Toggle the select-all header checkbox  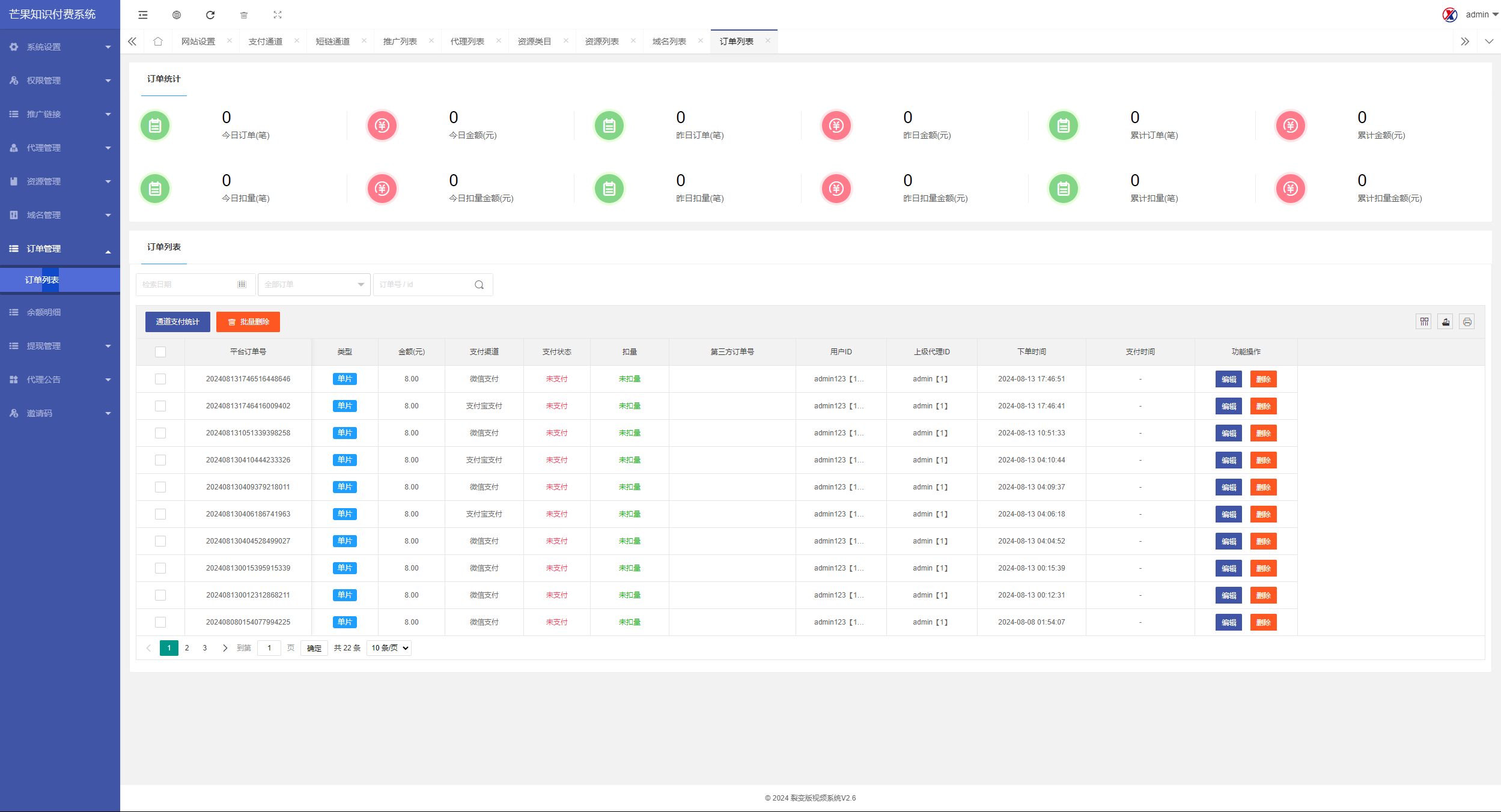tap(160, 352)
